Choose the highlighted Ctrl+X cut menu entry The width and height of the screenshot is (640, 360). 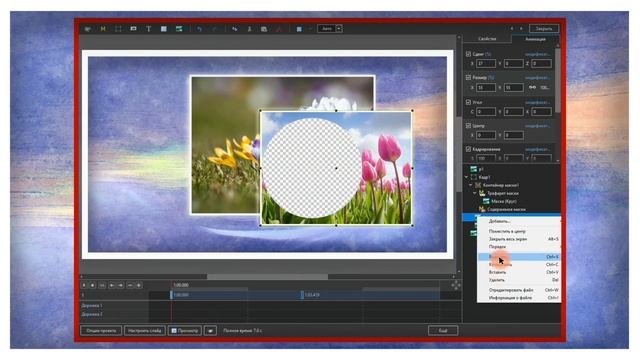tap(519, 257)
